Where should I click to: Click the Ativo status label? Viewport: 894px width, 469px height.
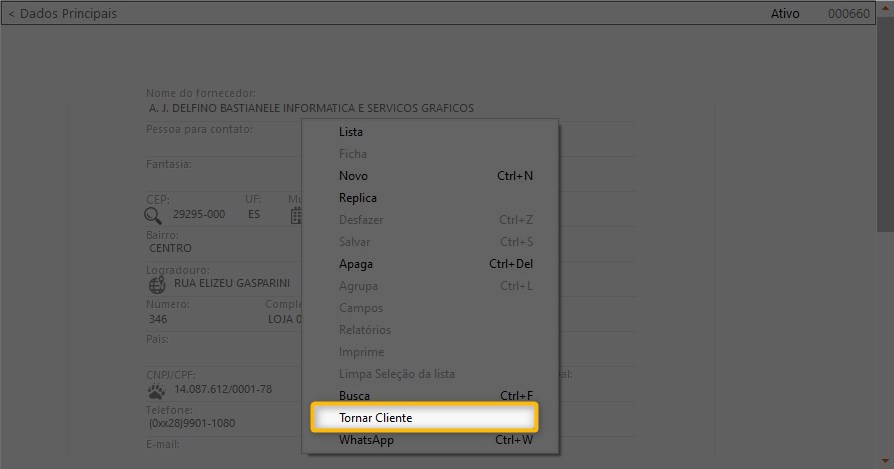pos(785,14)
